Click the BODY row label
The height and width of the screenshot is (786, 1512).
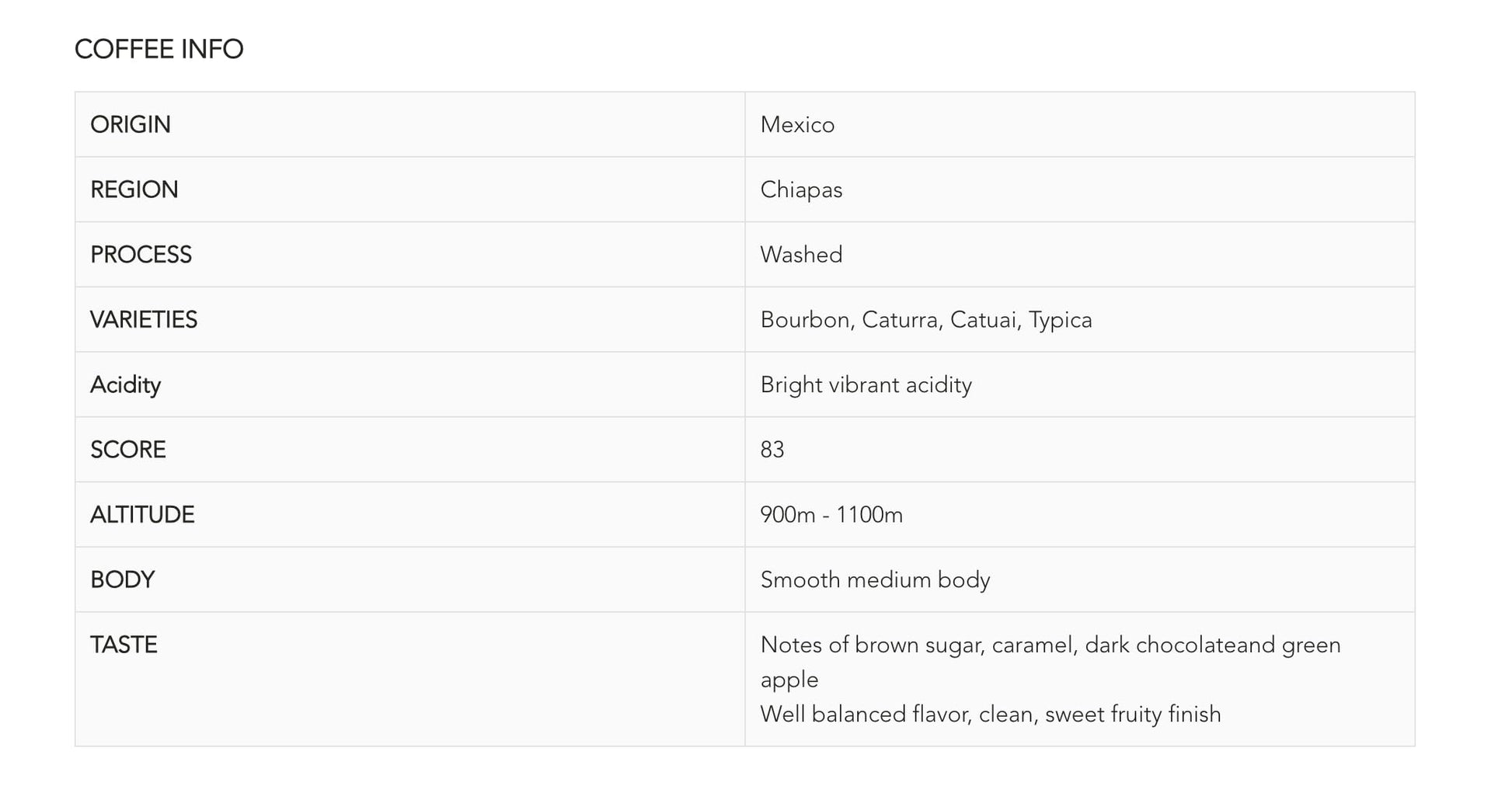[x=123, y=579]
